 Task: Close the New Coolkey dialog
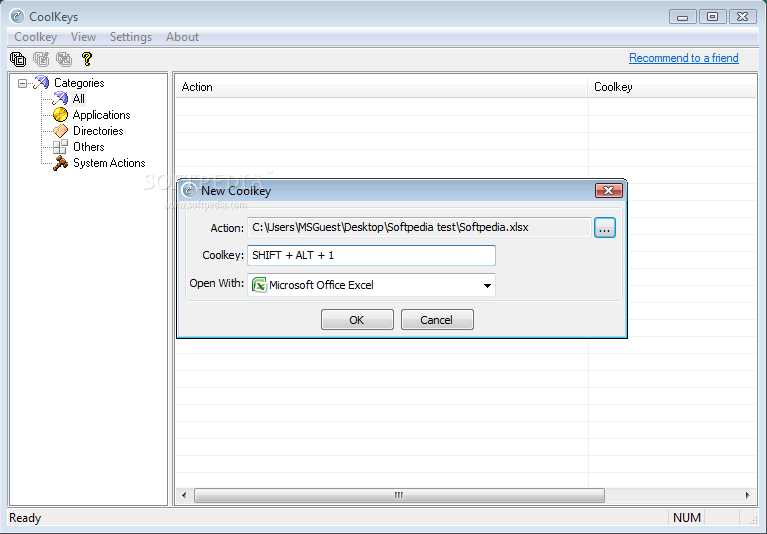(x=609, y=191)
